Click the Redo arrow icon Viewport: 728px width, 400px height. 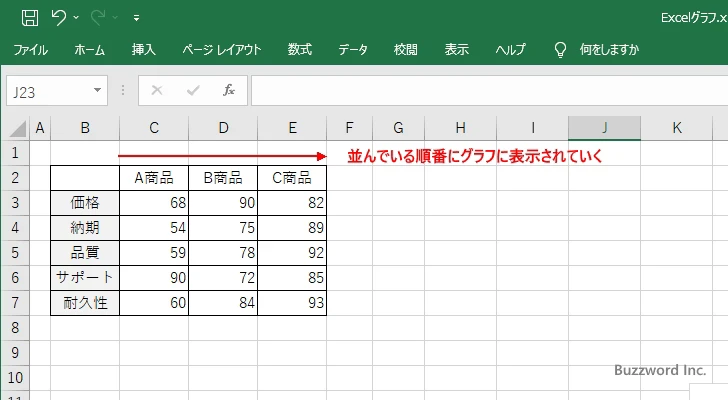(98, 17)
